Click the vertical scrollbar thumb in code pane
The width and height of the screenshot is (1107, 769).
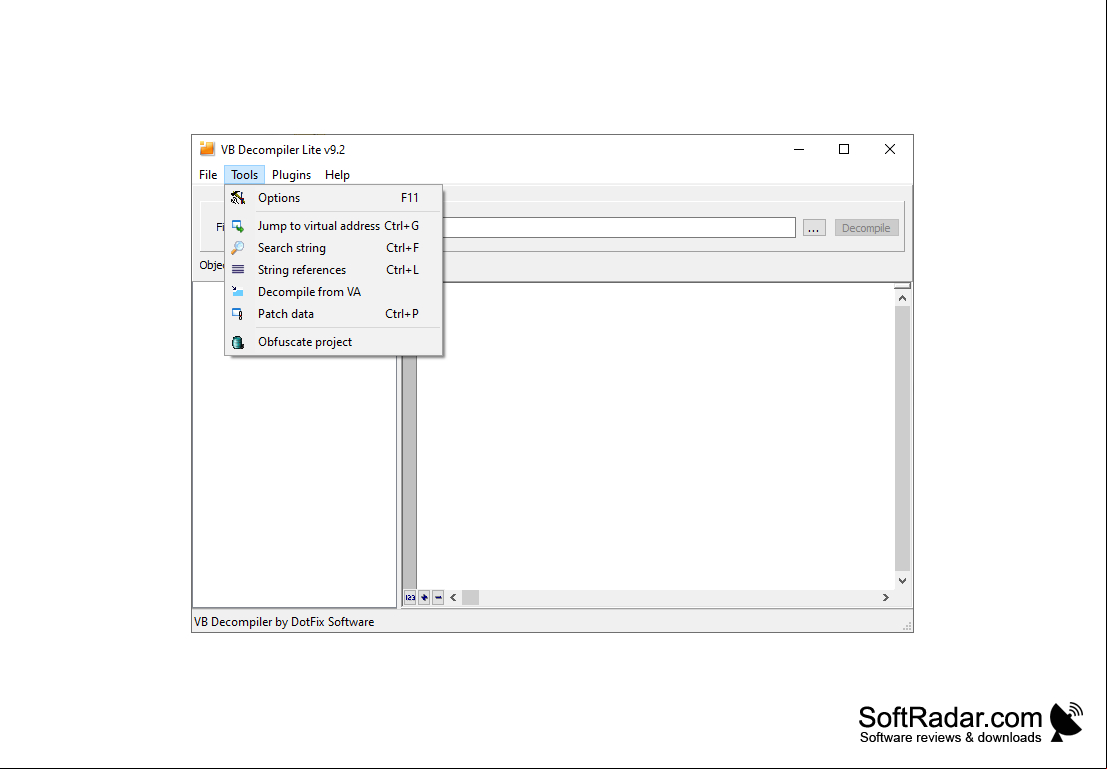click(902, 439)
